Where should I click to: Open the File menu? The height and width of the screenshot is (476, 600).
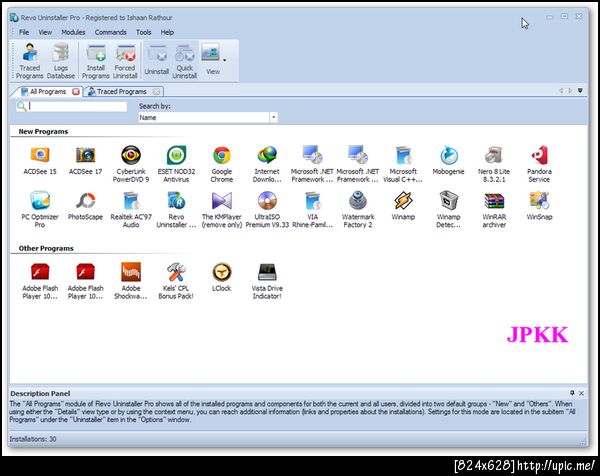[24, 32]
